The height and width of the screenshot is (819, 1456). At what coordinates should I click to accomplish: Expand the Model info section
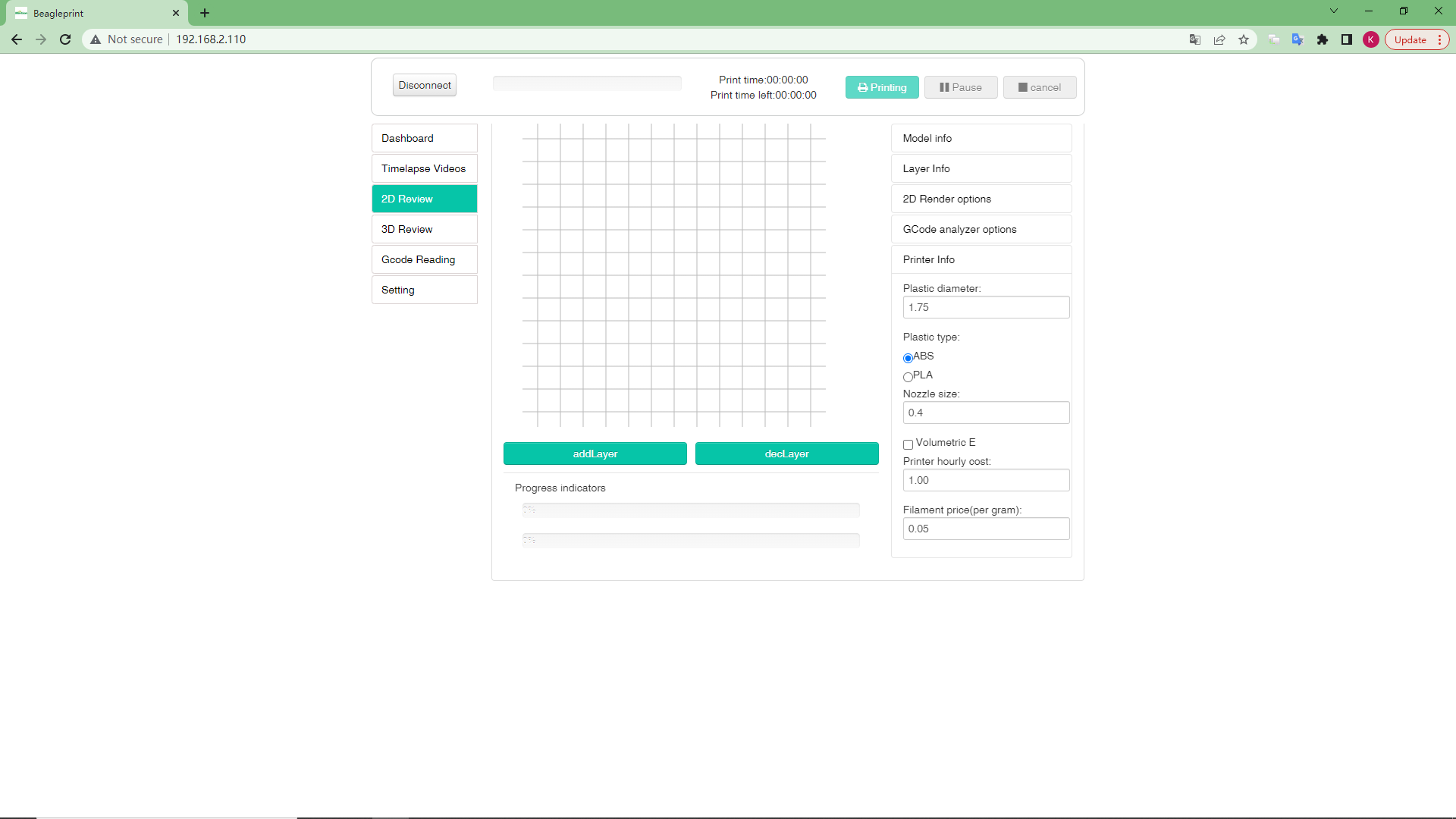tap(981, 138)
